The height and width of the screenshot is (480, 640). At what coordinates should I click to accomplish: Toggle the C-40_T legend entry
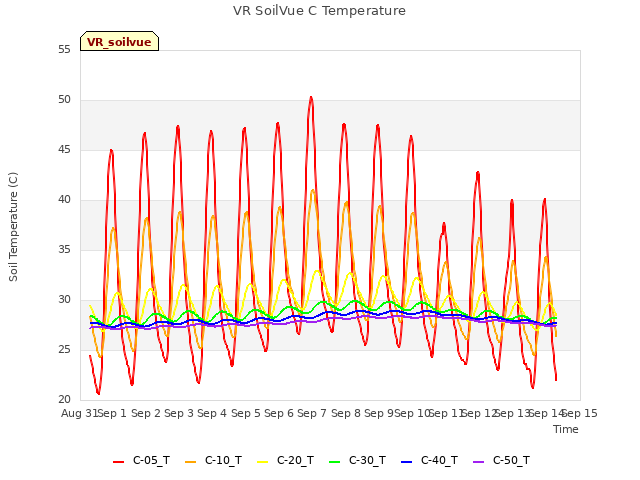[429, 461]
